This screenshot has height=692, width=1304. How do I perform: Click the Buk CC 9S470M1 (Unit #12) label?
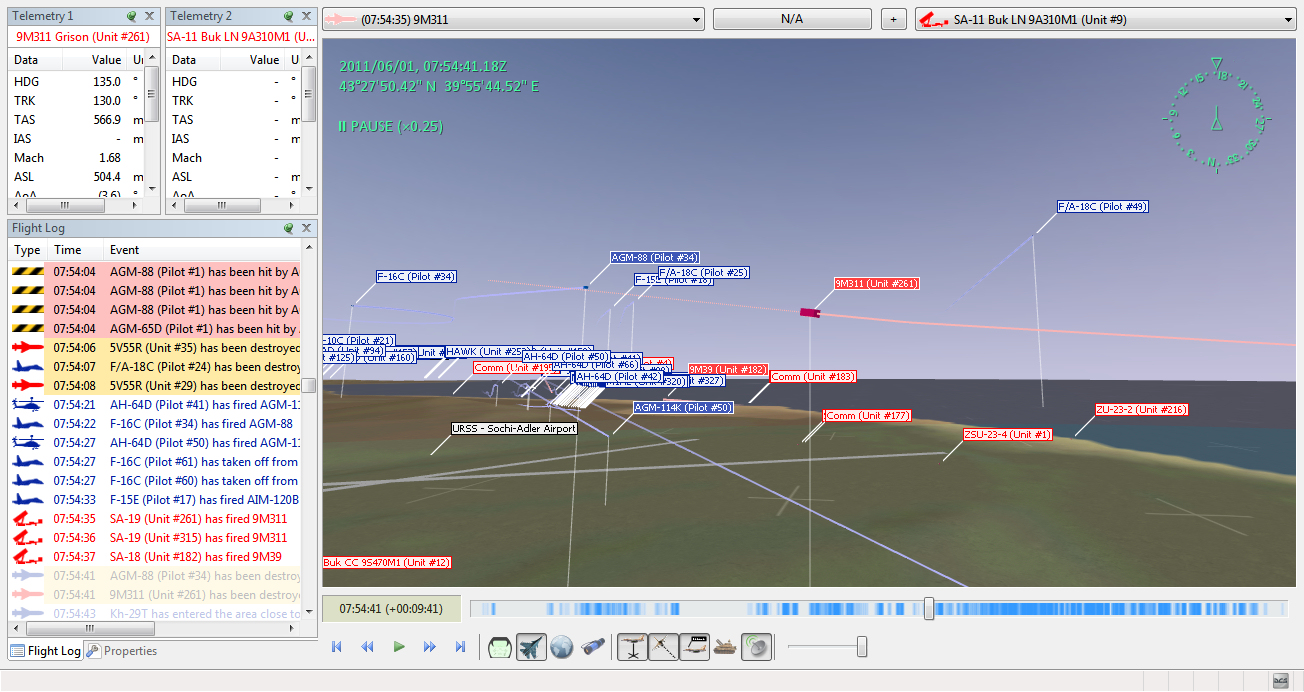pos(387,563)
